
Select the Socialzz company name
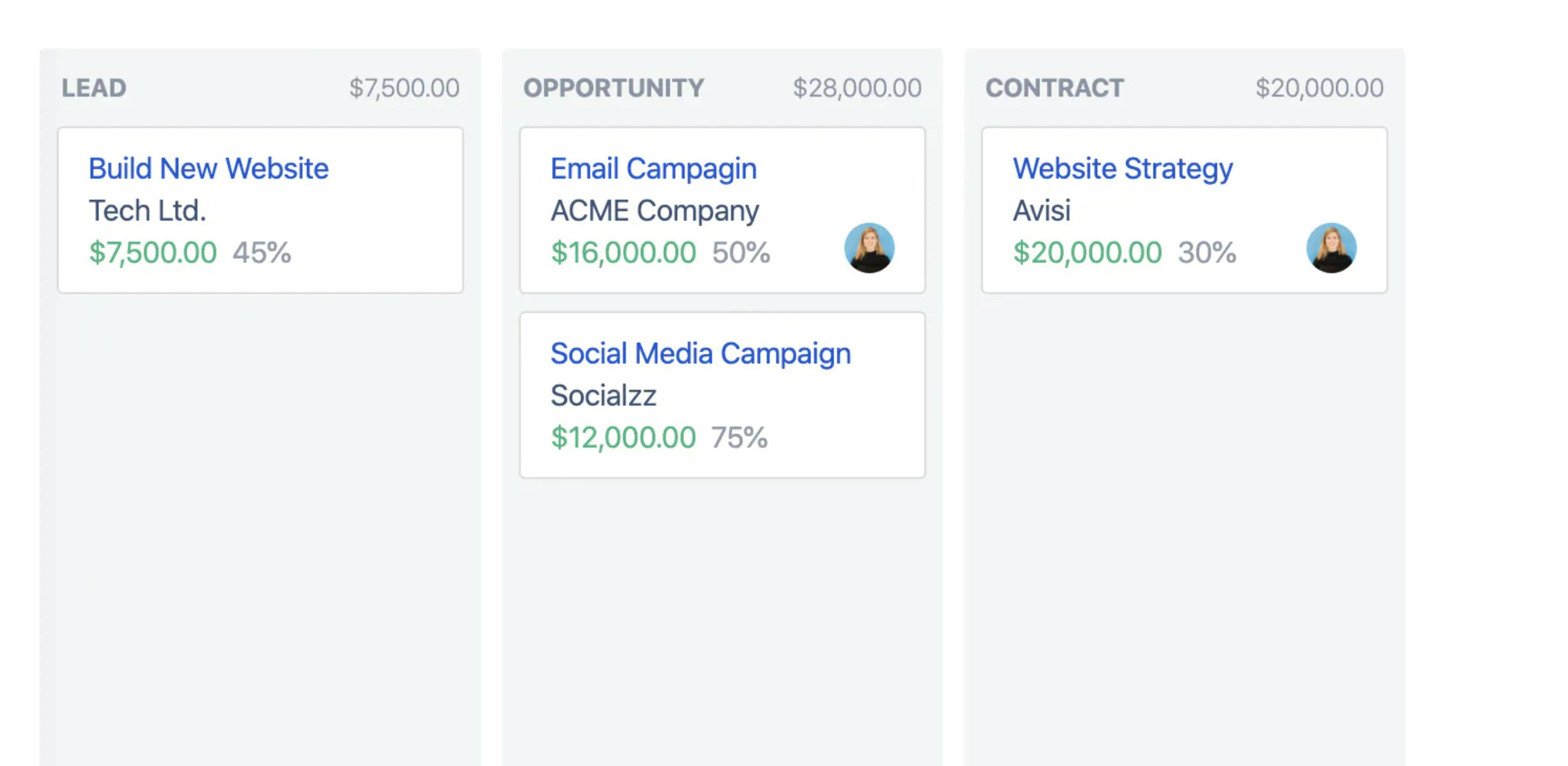pyautogui.click(x=603, y=396)
